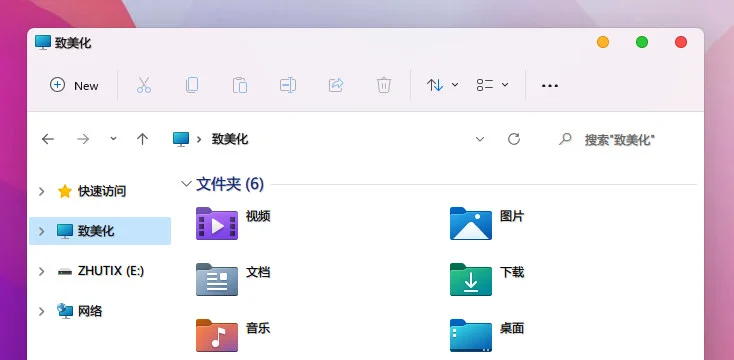Select the 图片 folder icon

tap(471, 223)
